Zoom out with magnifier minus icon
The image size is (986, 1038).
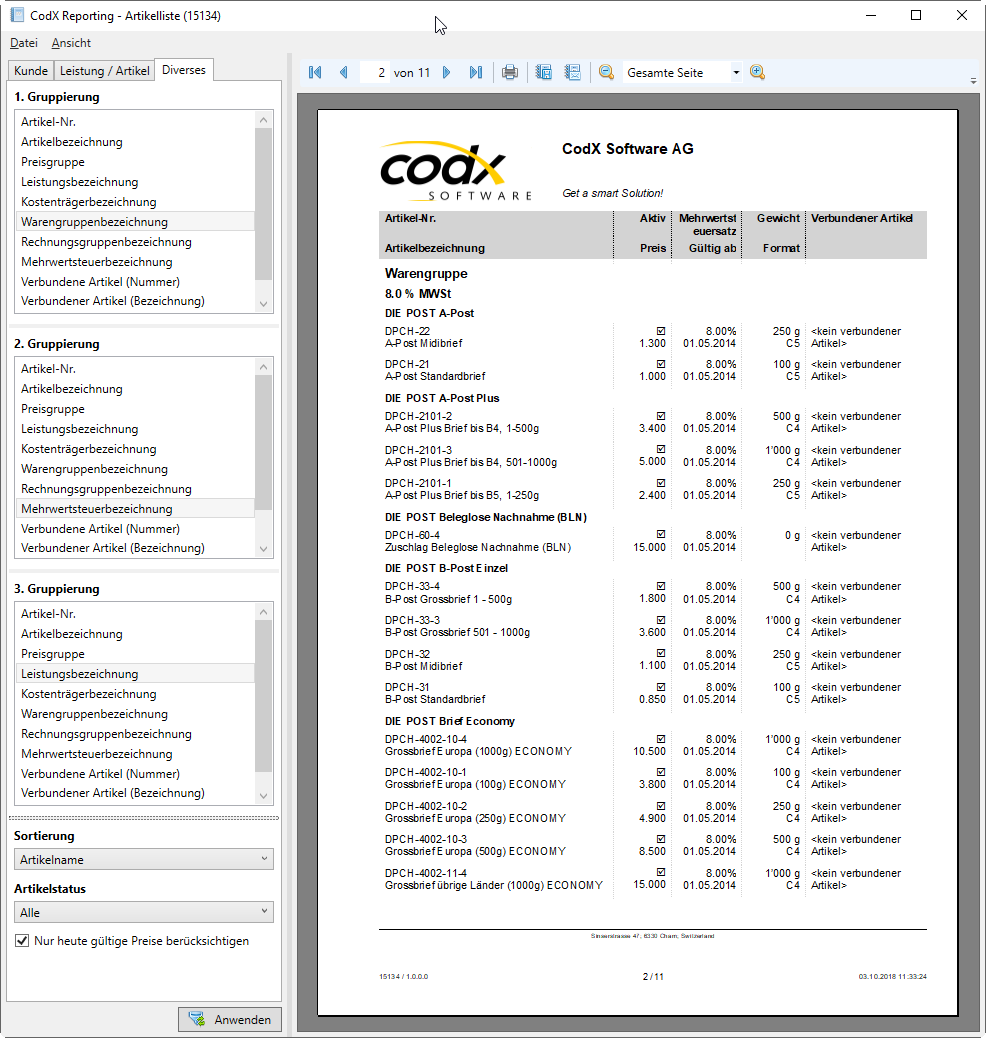click(606, 72)
